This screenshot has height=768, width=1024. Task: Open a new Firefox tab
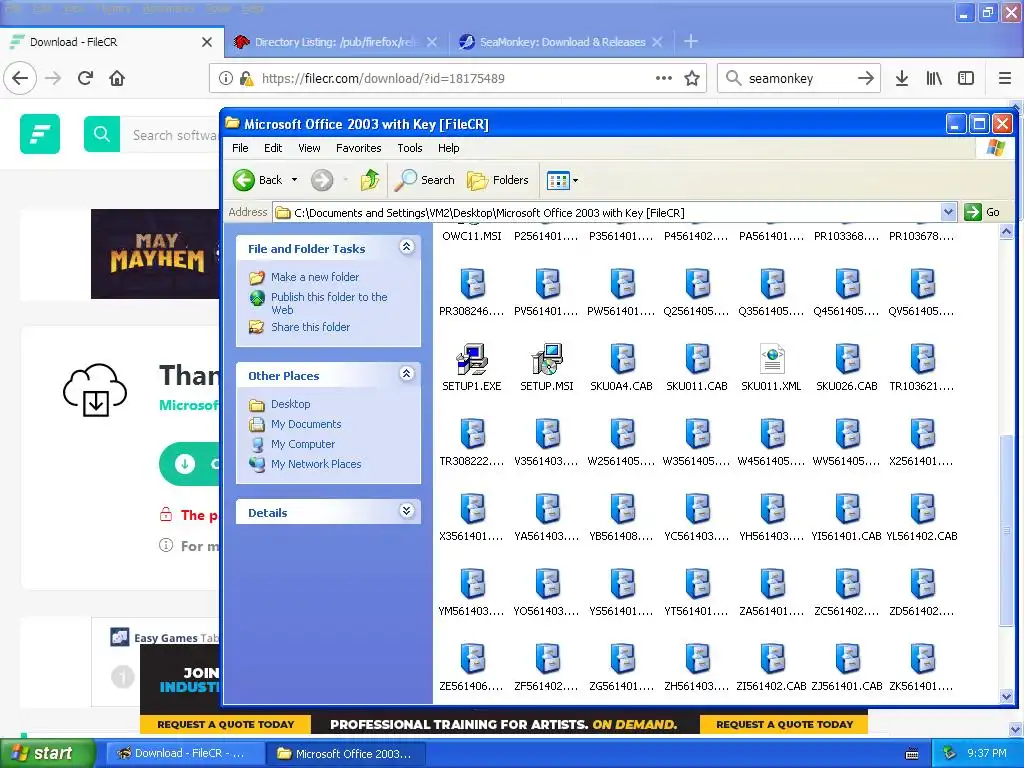690,42
